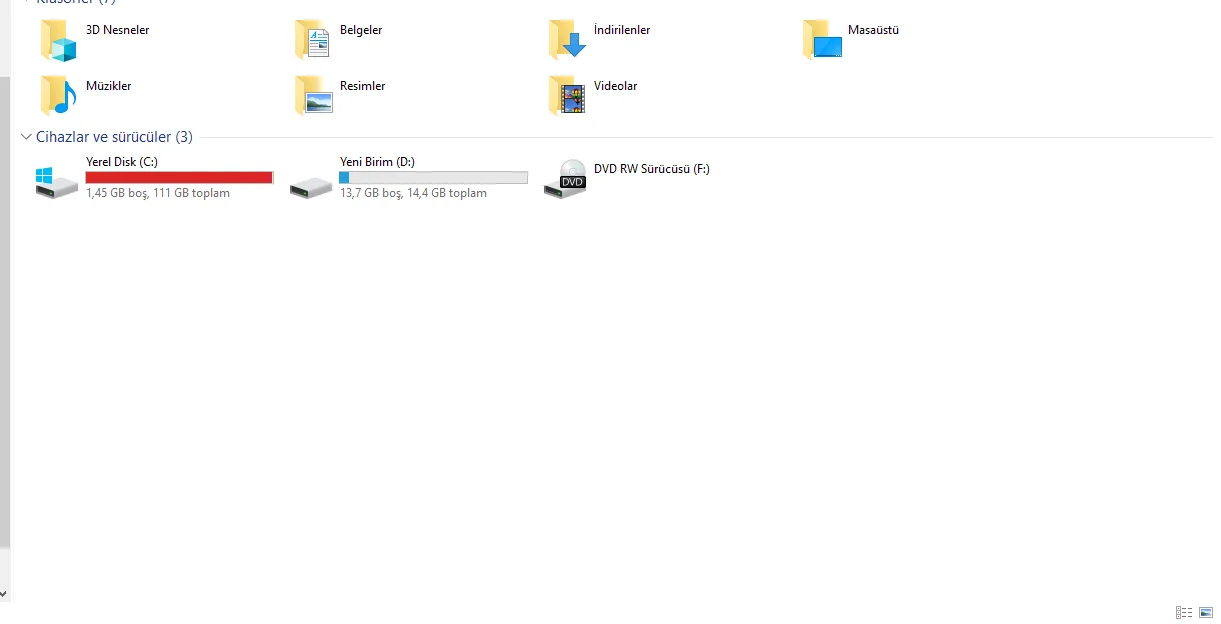This screenshot has width=1221, height=624.
Task: Click the Cihazlar ve sürücüler (3) header
Action: click(114, 137)
